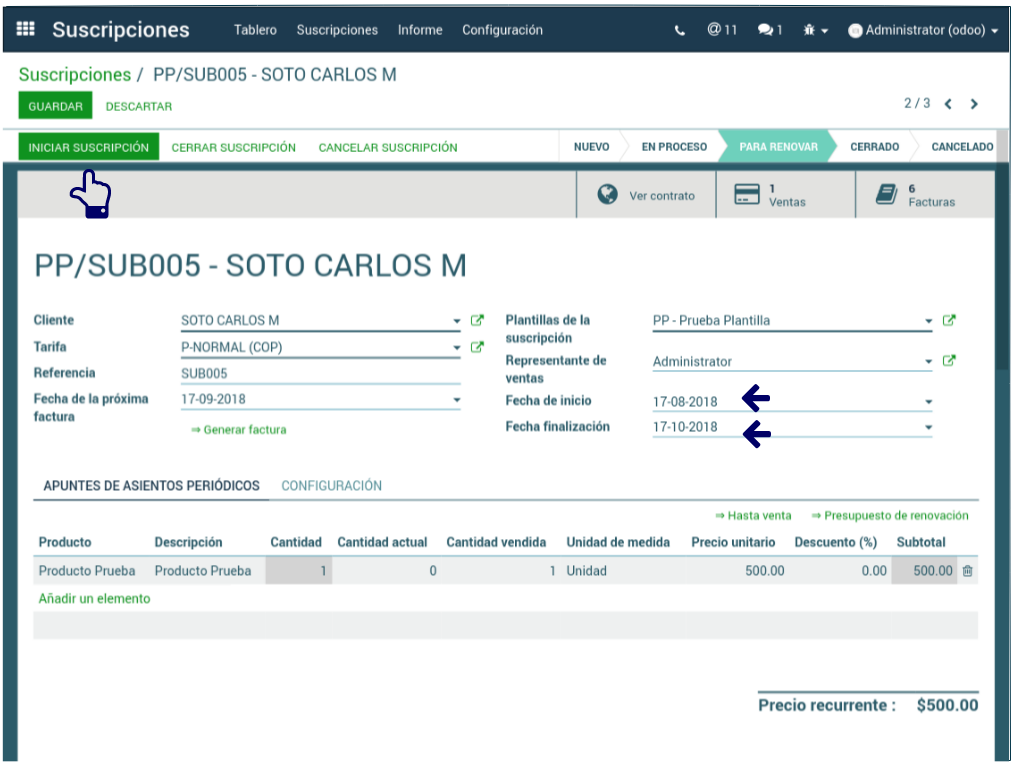The height and width of the screenshot is (767, 1023).
Task: Open the chat conversations icon
Action: point(769,30)
